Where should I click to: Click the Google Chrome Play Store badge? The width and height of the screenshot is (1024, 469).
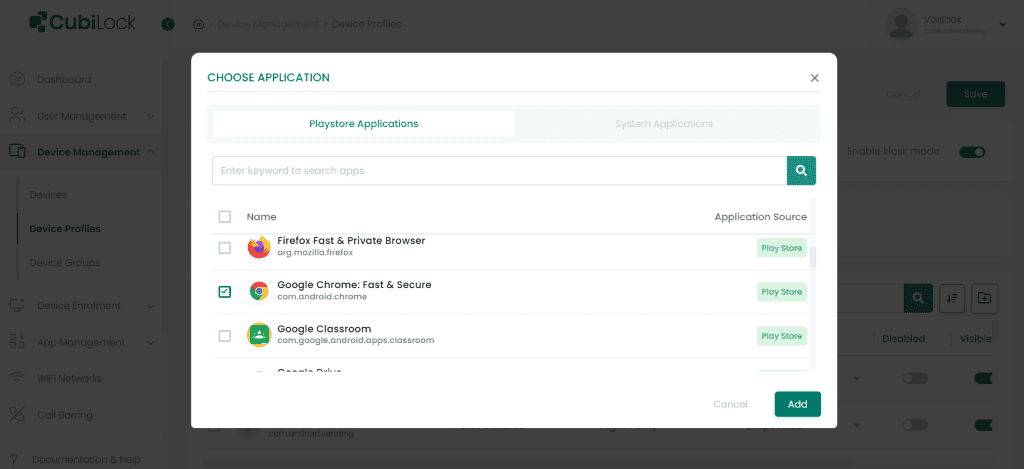[782, 292]
